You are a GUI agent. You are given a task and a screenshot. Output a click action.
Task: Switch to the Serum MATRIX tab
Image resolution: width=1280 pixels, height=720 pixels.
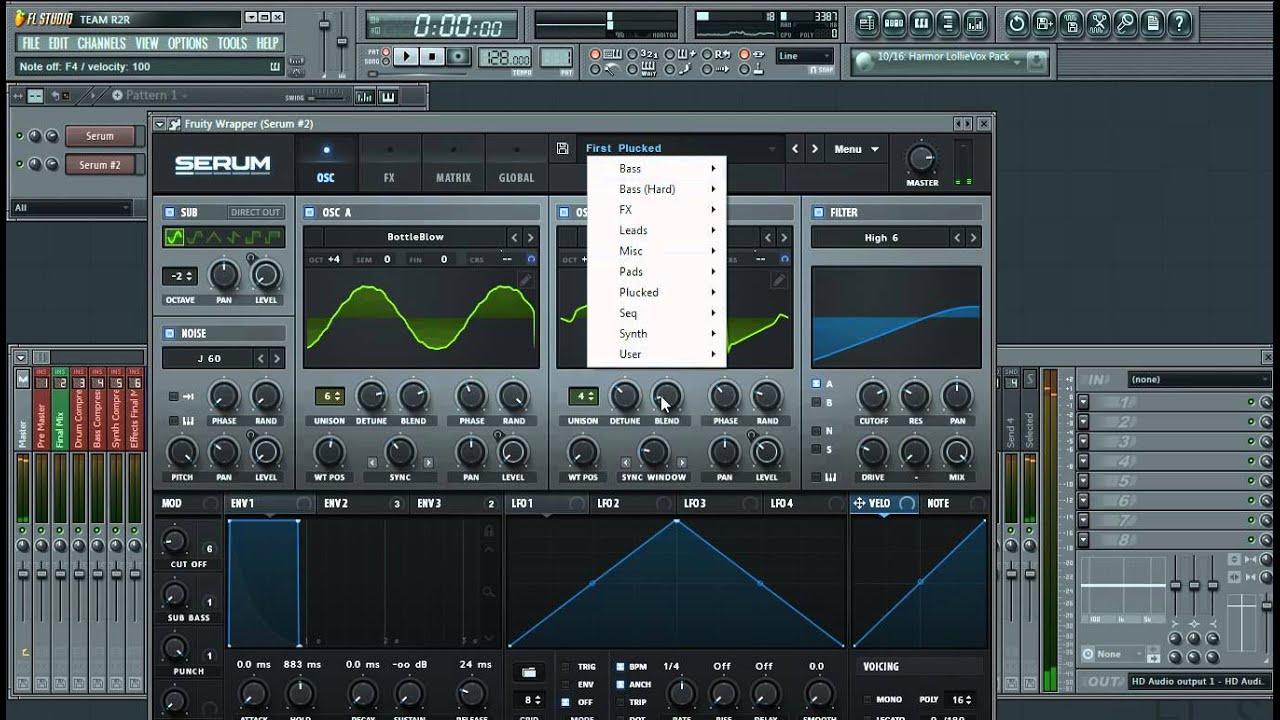(x=453, y=165)
